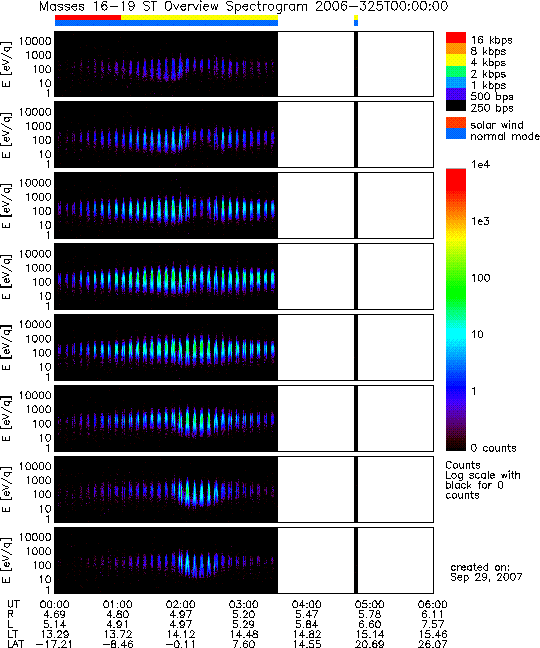
Task: Click the green 2 kbps legend swatch
Action: tap(456, 71)
